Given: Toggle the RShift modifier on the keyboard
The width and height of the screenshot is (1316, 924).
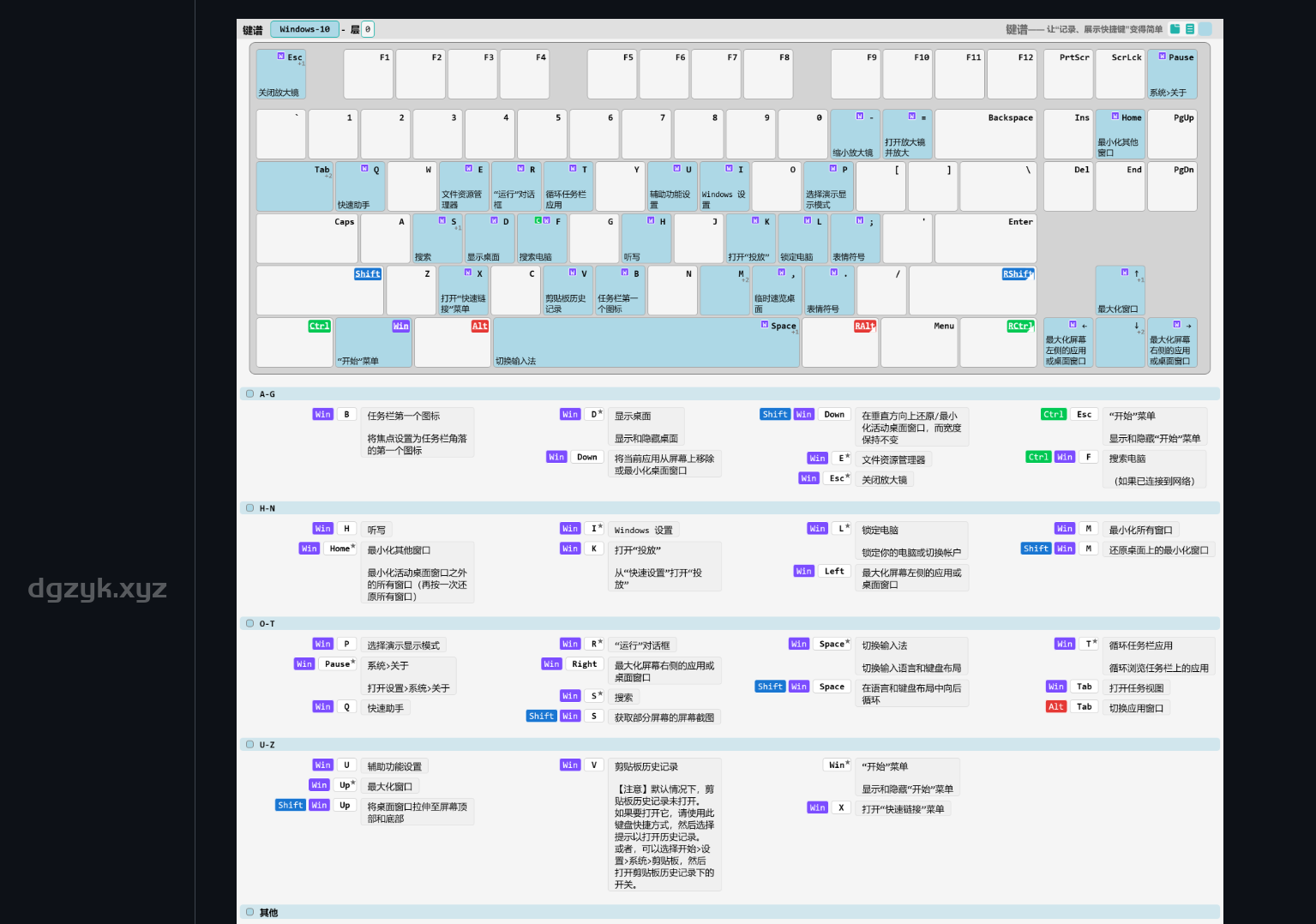Looking at the screenshot, I should [x=1018, y=274].
